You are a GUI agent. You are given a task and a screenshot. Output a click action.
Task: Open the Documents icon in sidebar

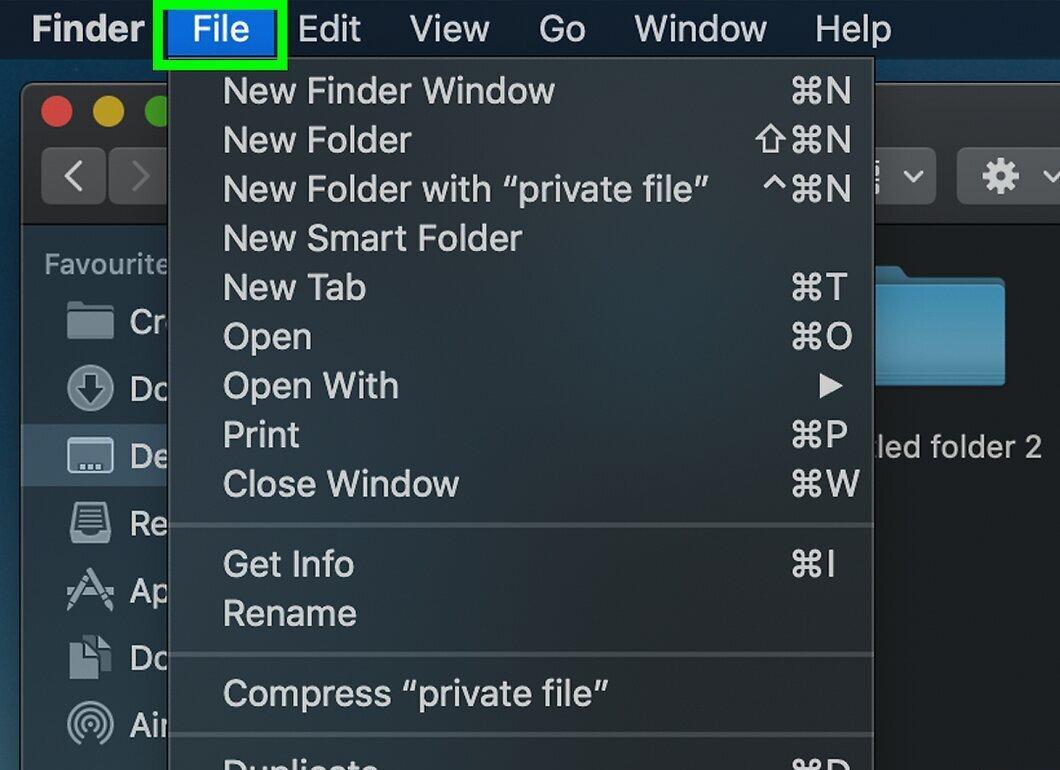pyautogui.click(x=90, y=656)
